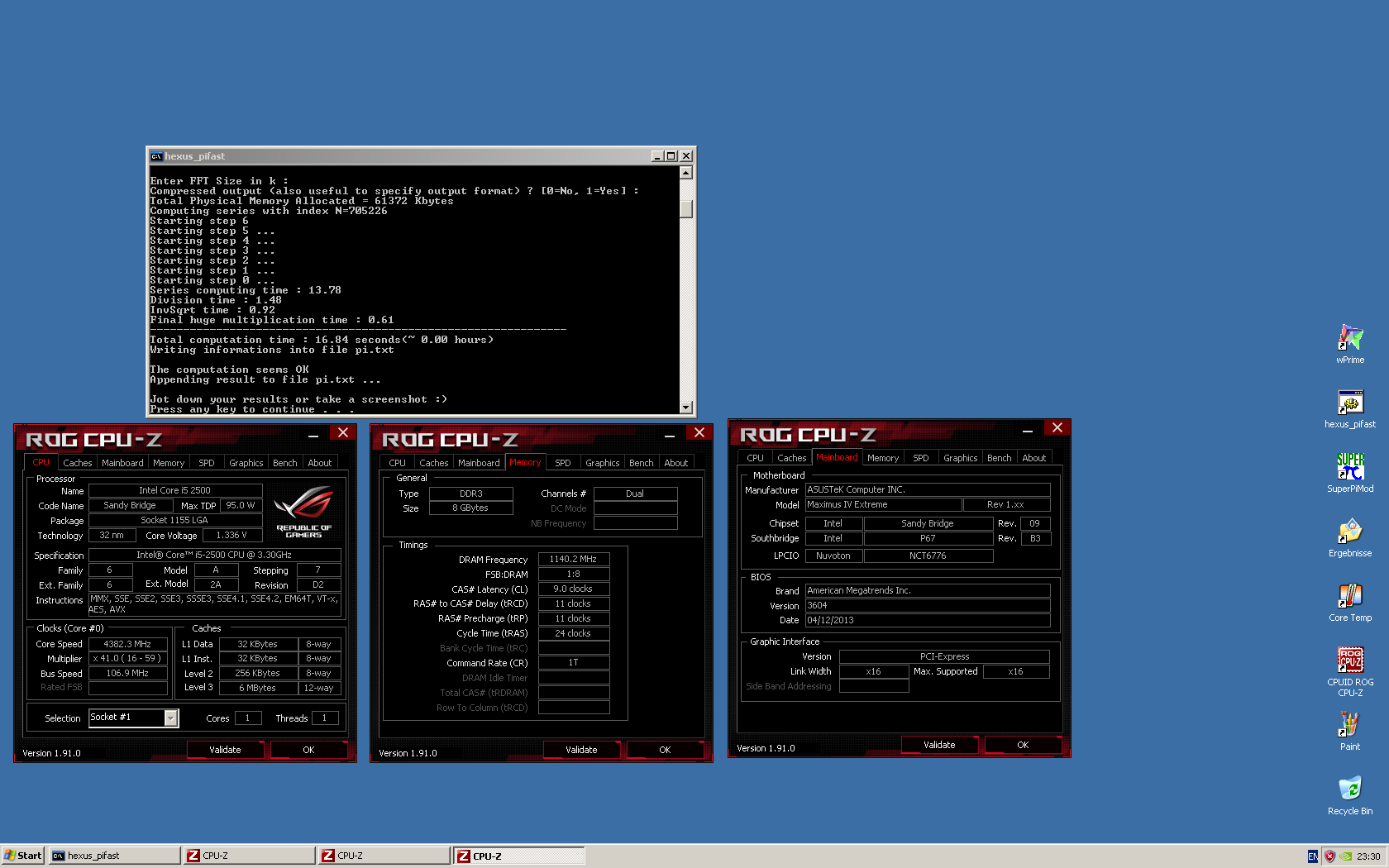Open Memory tab in CPU window
The image size is (1389, 868).
pyautogui.click(x=169, y=463)
